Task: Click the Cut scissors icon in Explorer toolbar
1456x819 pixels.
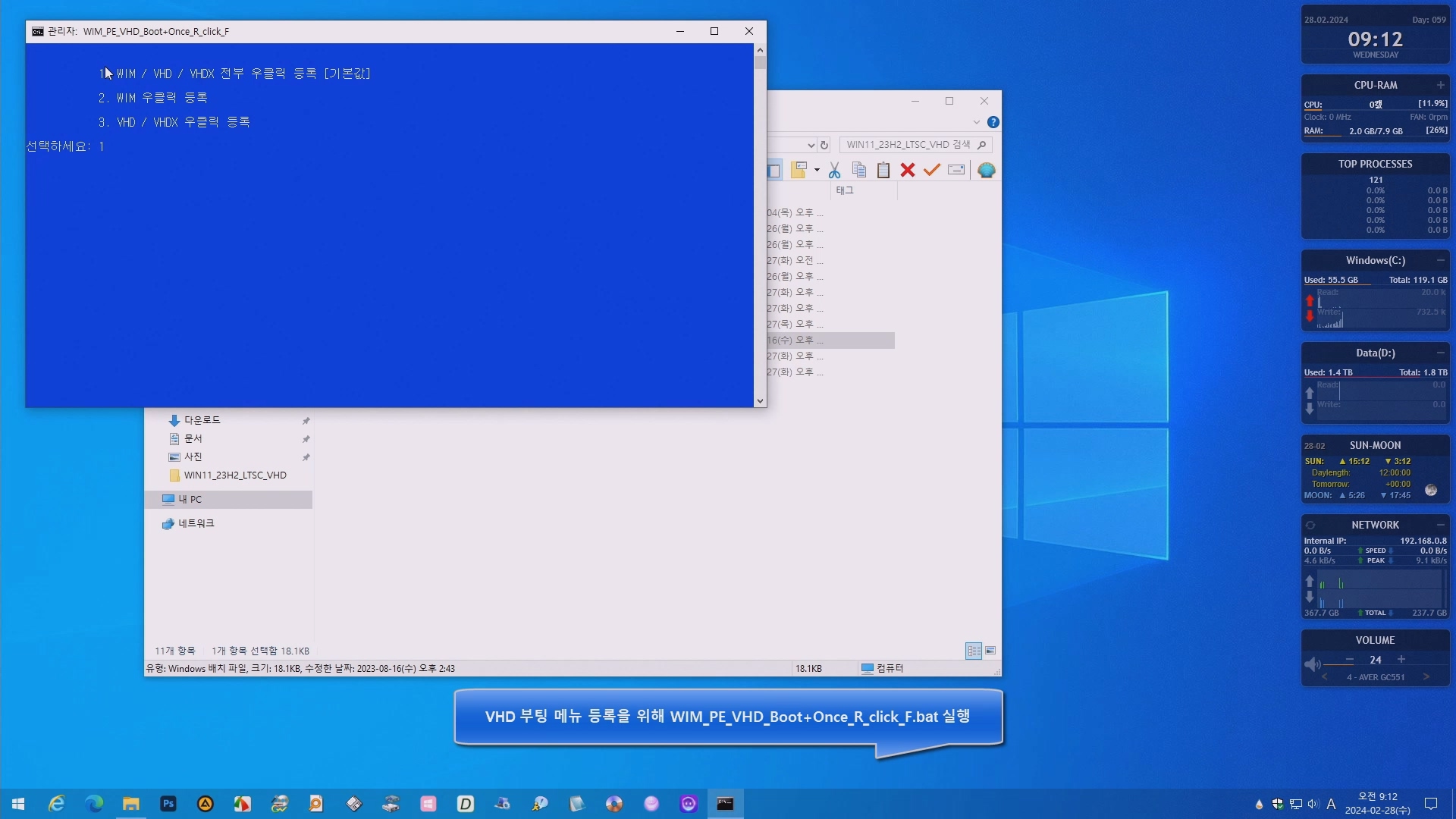Action: (834, 170)
